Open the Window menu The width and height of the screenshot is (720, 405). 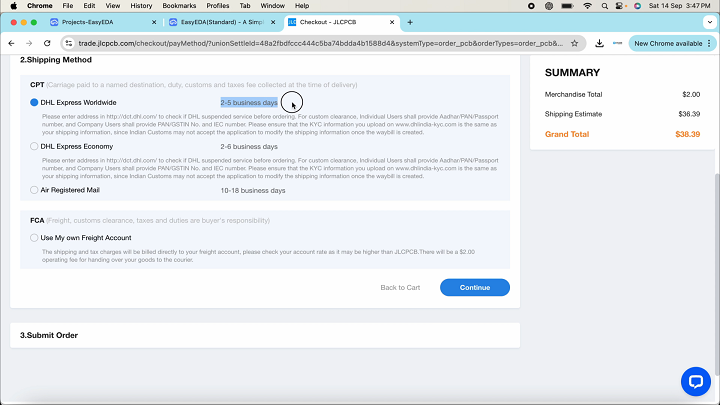(273, 6)
